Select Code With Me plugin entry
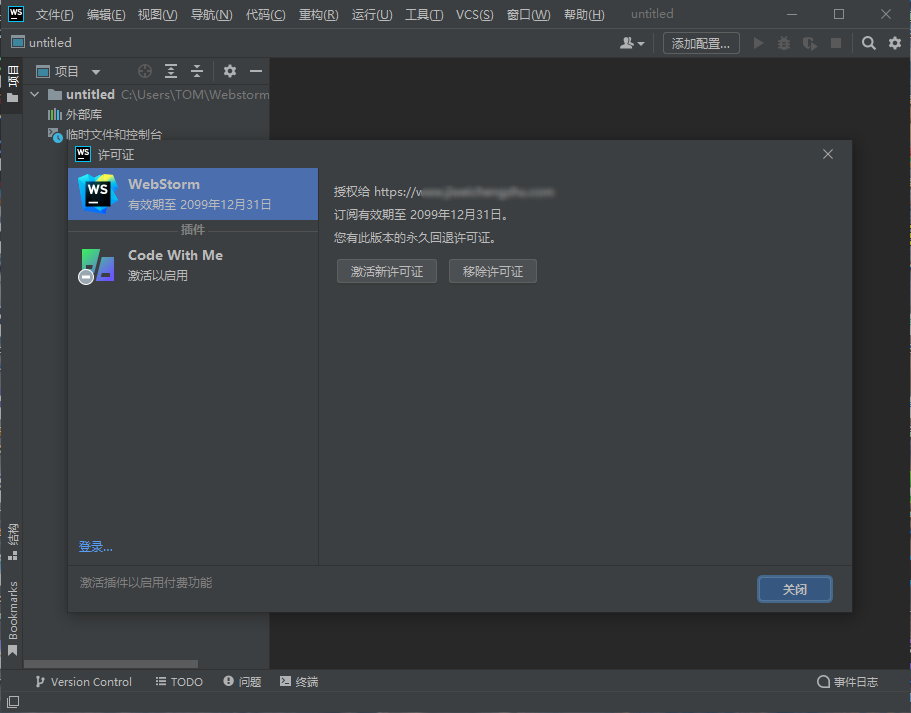The height and width of the screenshot is (713, 911). pos(193,266)
